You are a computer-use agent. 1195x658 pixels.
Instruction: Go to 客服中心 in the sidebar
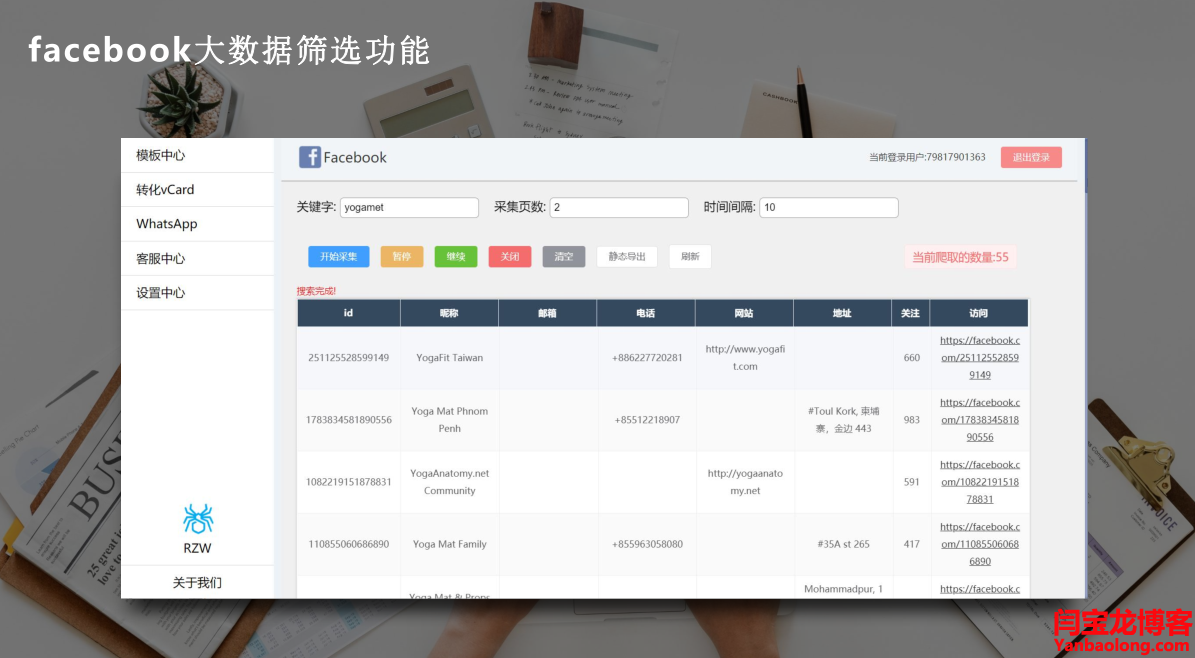(x=161, y=258)
